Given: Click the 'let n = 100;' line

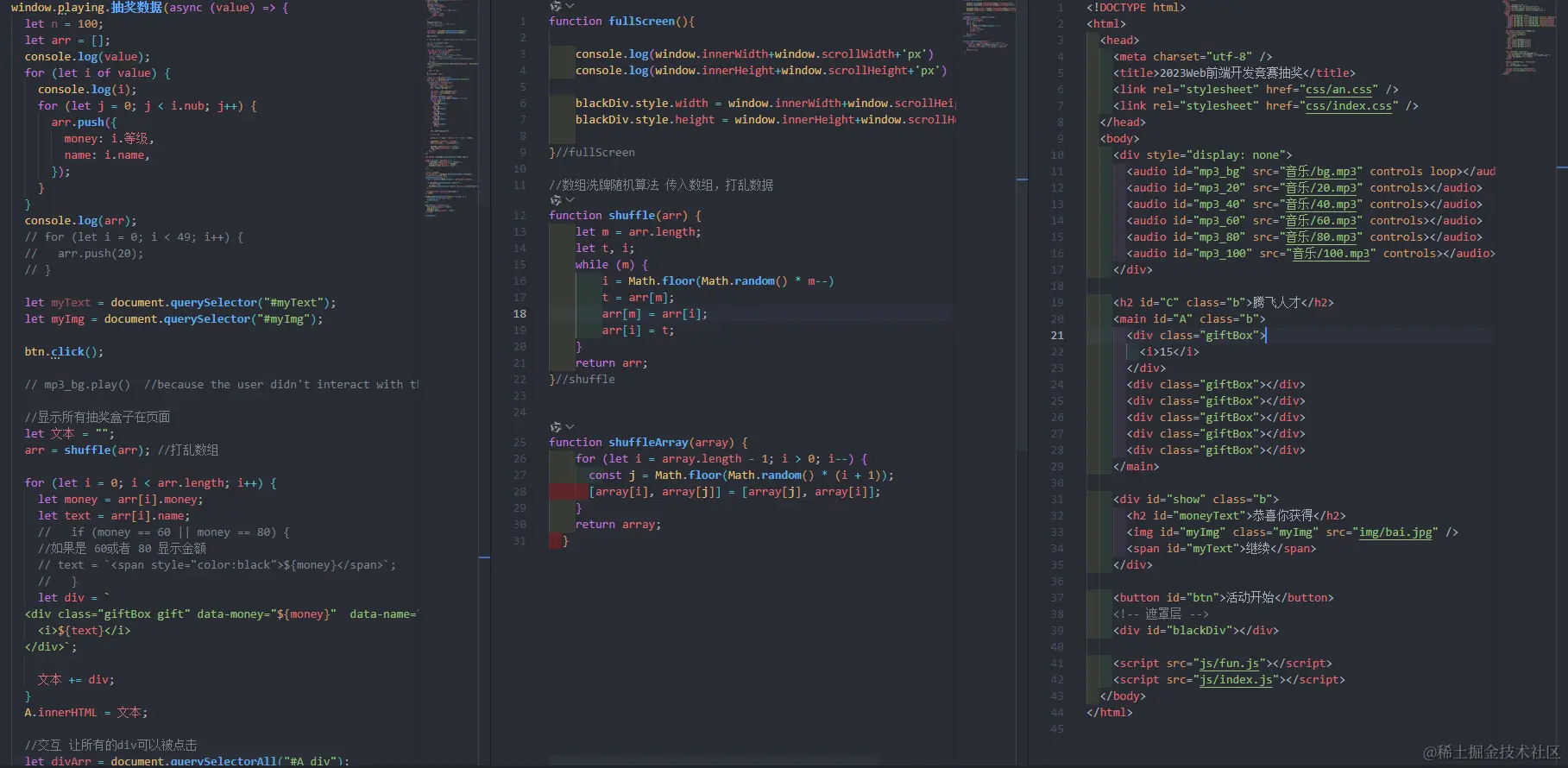Looking at the screenshot, I should point(64,24).
